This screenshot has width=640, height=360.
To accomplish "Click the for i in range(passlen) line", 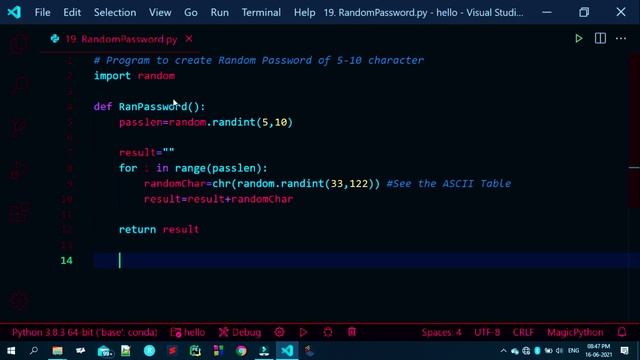I will pos(193,168).
